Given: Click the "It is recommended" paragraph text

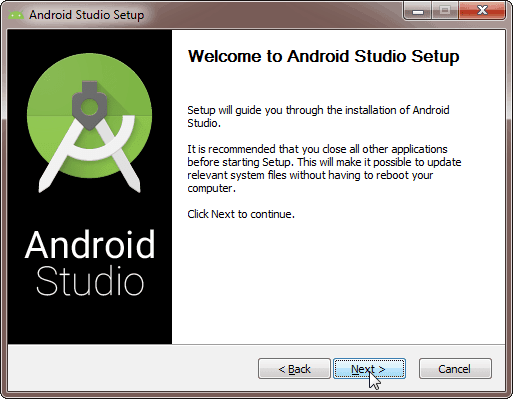Looking at the screenshot, I should 324,168.
